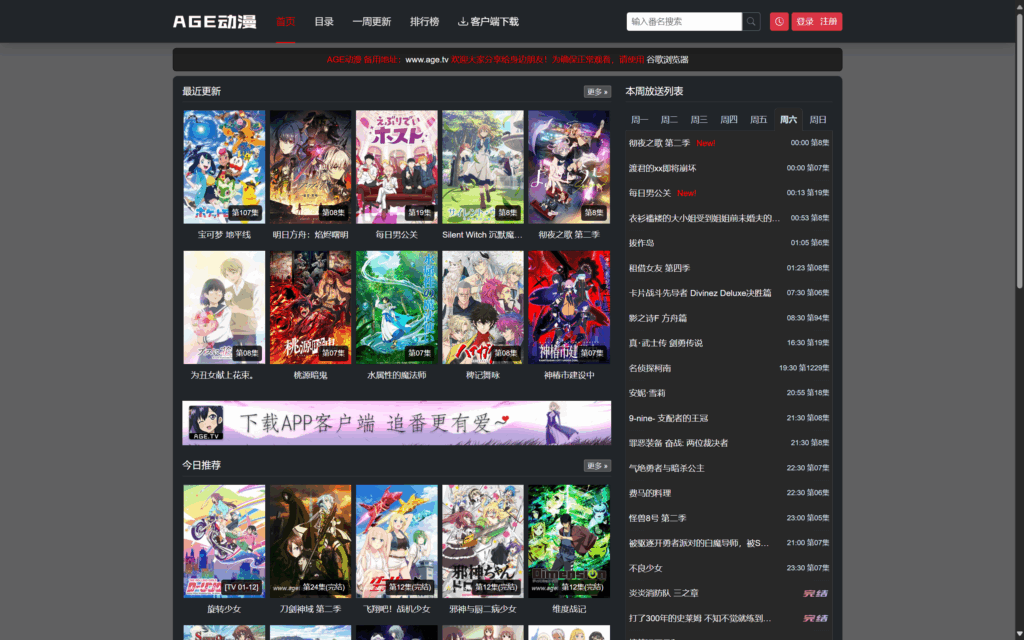Open the 一周更新 menu item
Viewport: 1024px width, 640px height.
(x=372, y=22)
